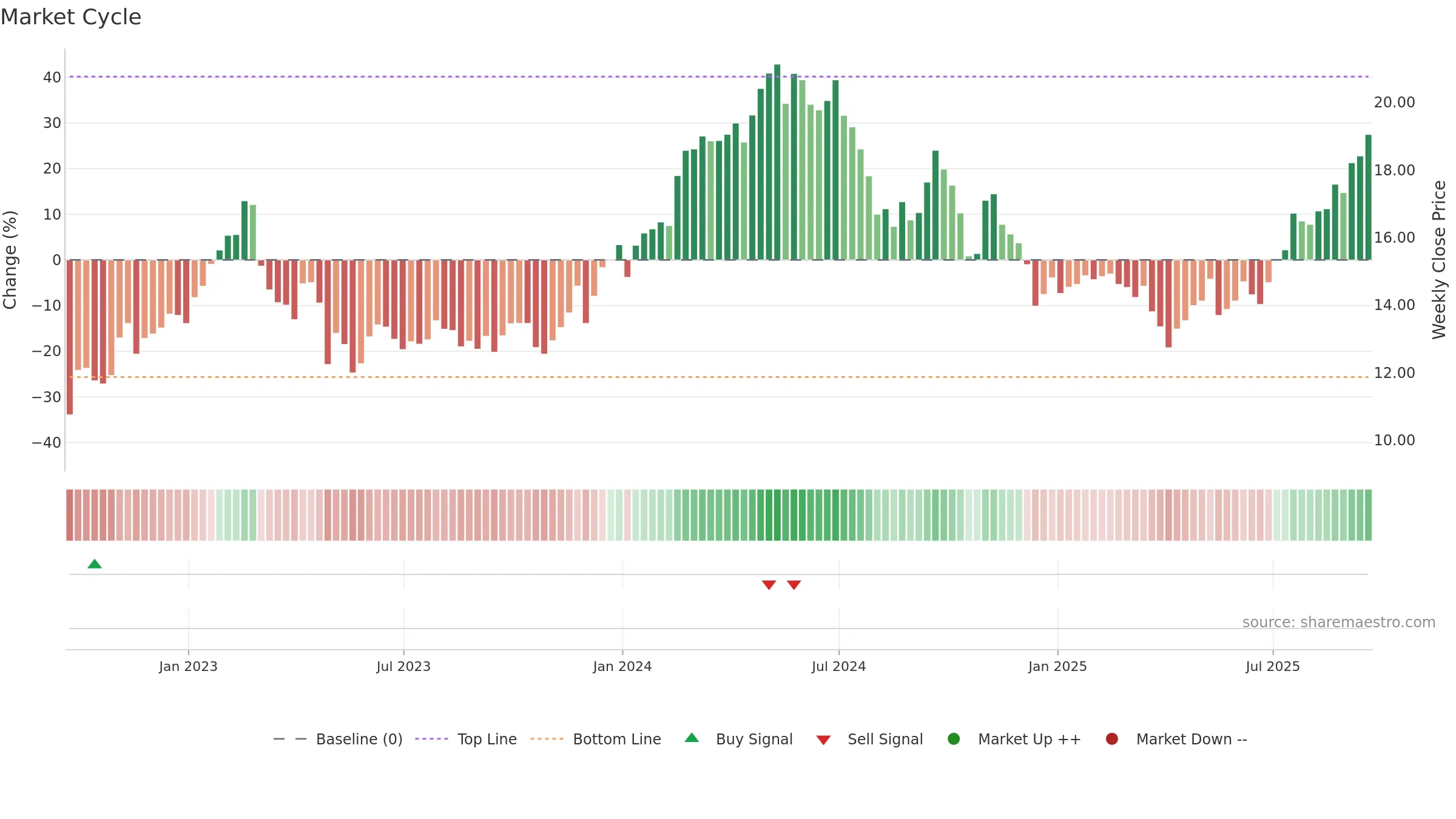Click the lowest red bar near −34
Viewport: 1456px width, 819px height.
70,337
